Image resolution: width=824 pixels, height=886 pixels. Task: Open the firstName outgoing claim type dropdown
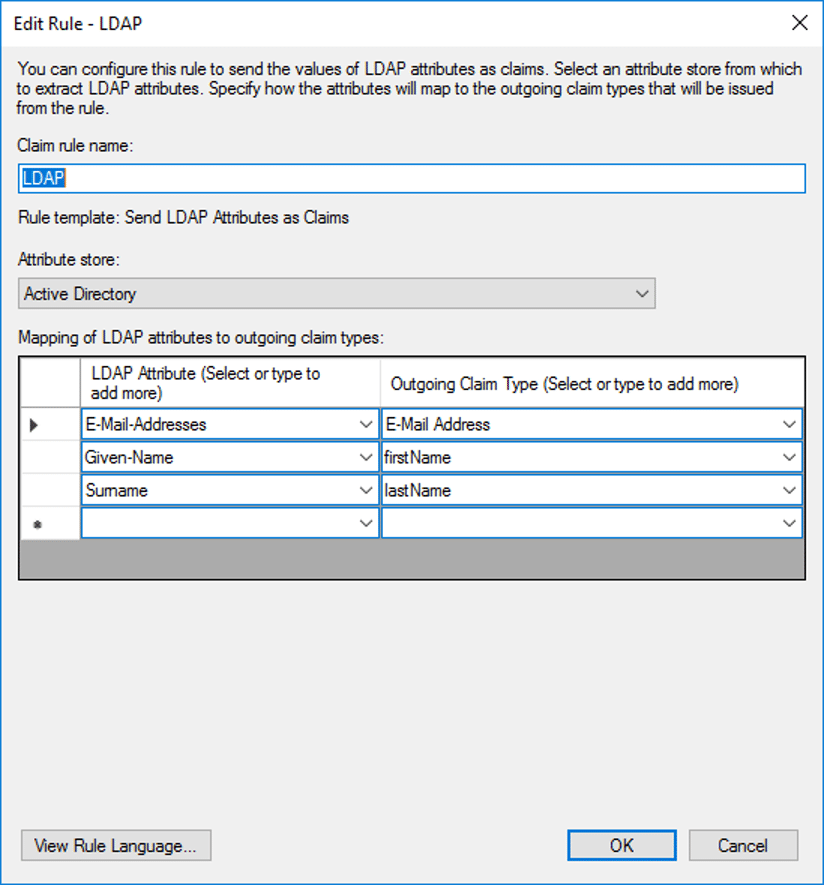tap(790, 457)
